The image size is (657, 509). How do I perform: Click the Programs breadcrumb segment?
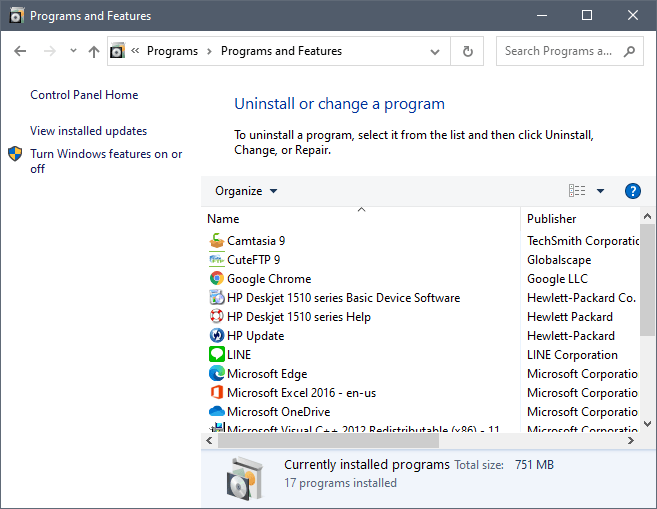point(172,51)
